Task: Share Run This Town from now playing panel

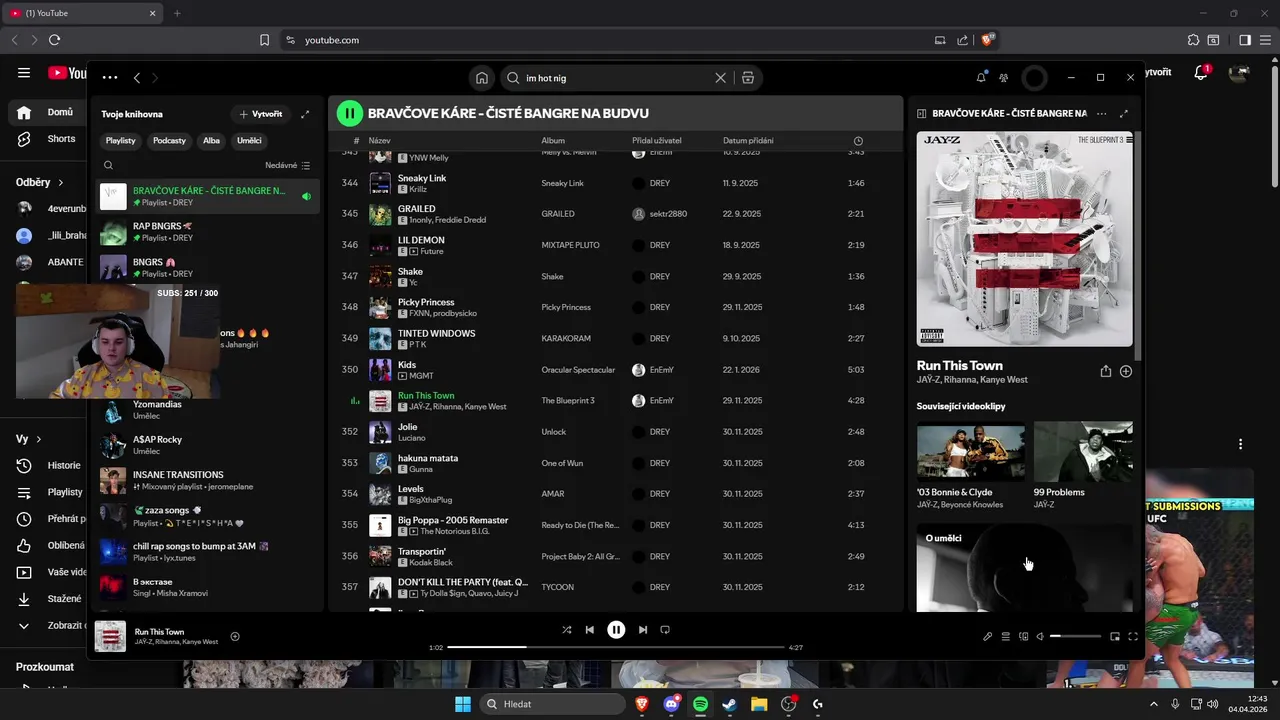Action: pos(1105,371)
